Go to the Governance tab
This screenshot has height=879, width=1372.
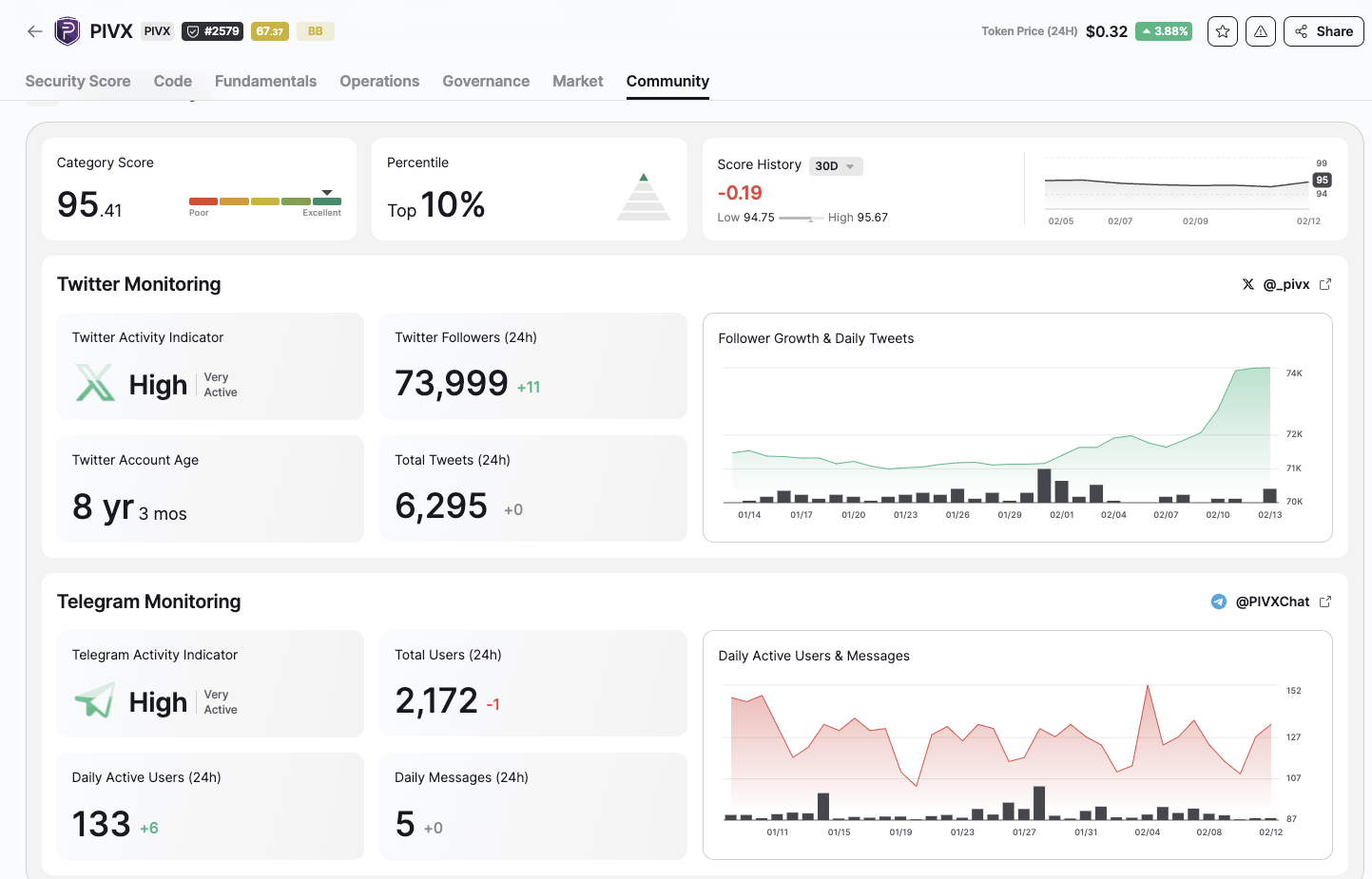pos(486,82)
